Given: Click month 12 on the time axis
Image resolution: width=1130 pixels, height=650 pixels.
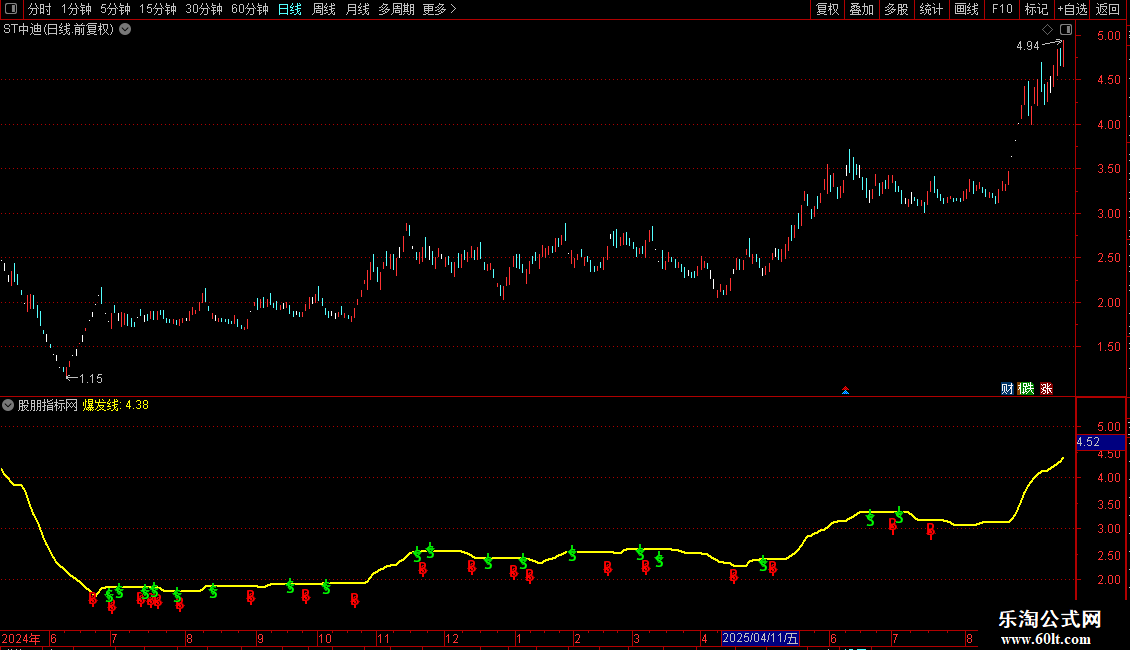Looking at the screenshot, I should pyautogui.click(x=452, y=638).
